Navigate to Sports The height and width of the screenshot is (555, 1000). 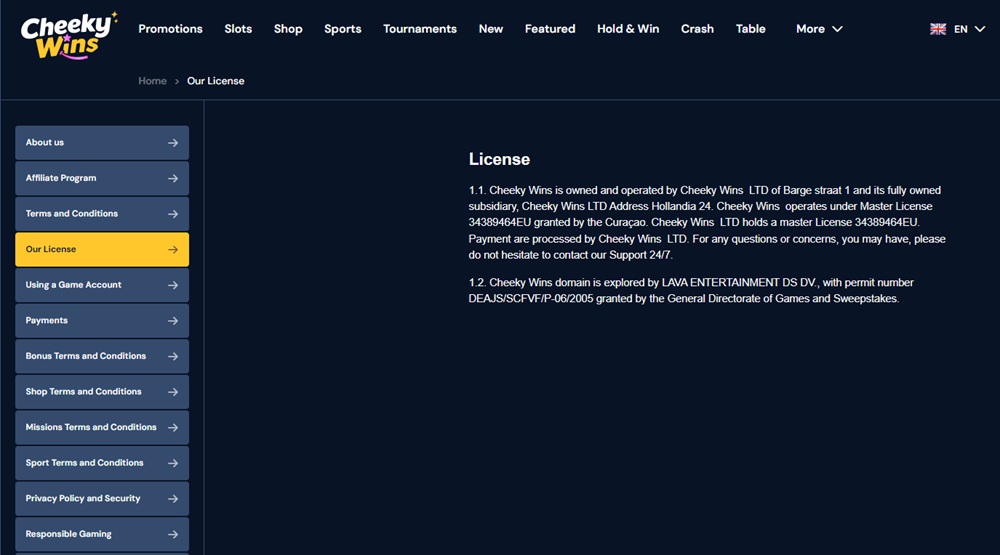coord(342,29)
